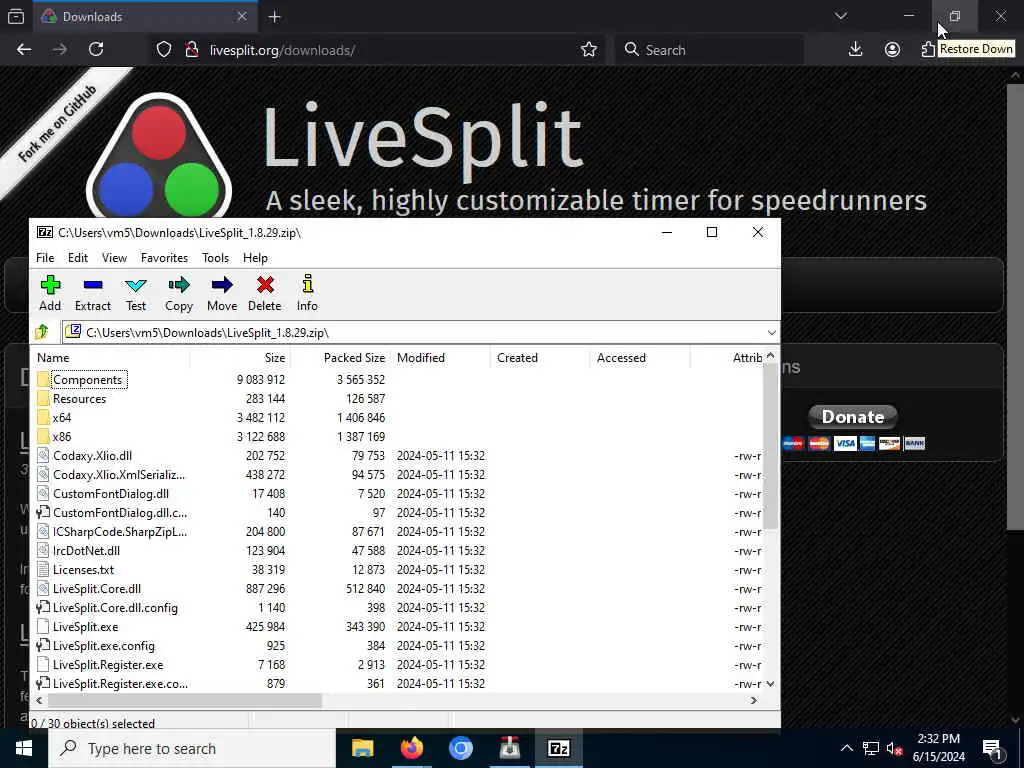The height and width of the screenshot is (768, 1024).
Task: Open the Info toolbar icon
Action: pyautogui.click(x=307, y=293)
